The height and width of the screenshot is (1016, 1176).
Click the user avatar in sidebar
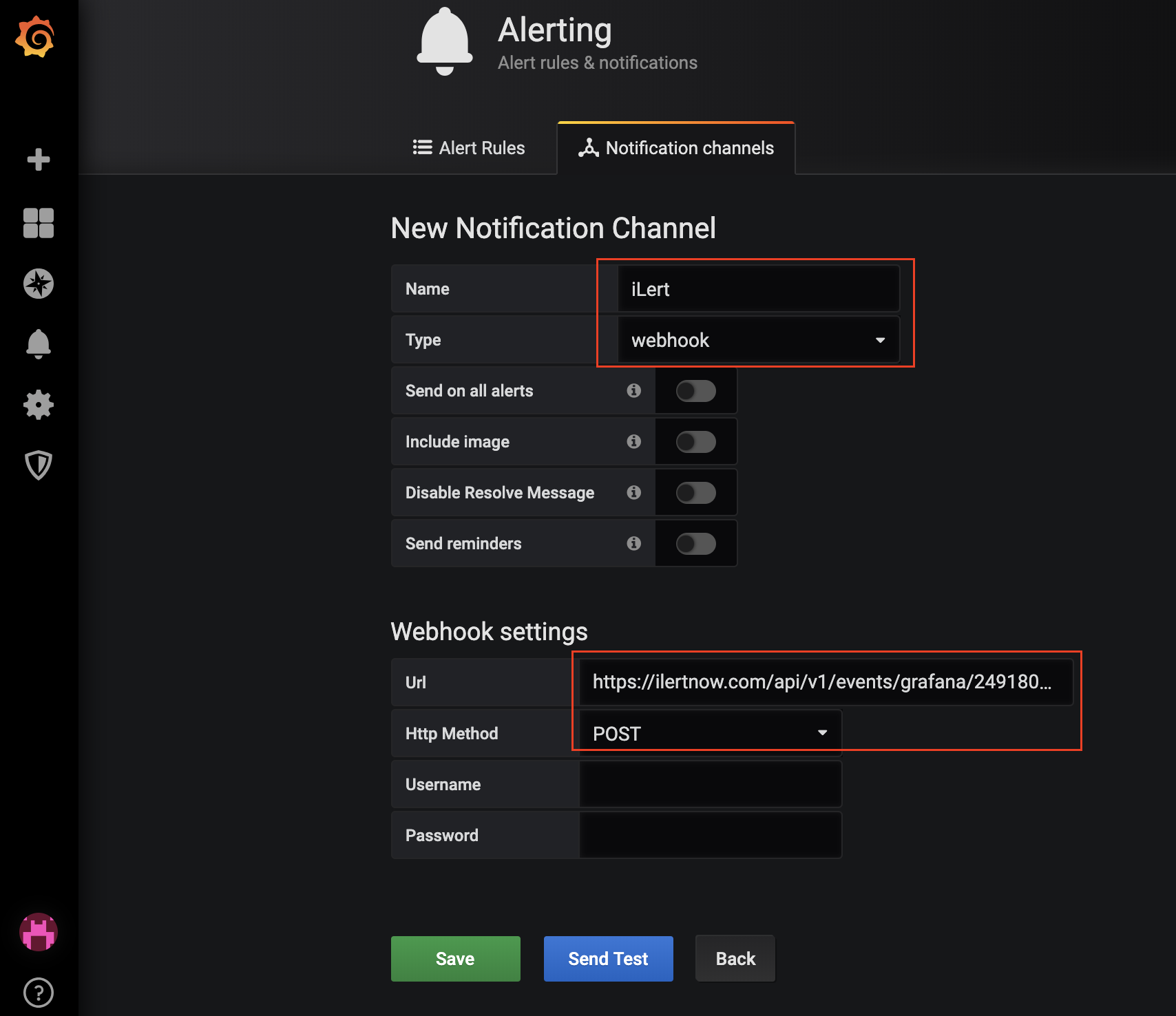point(39,932)
